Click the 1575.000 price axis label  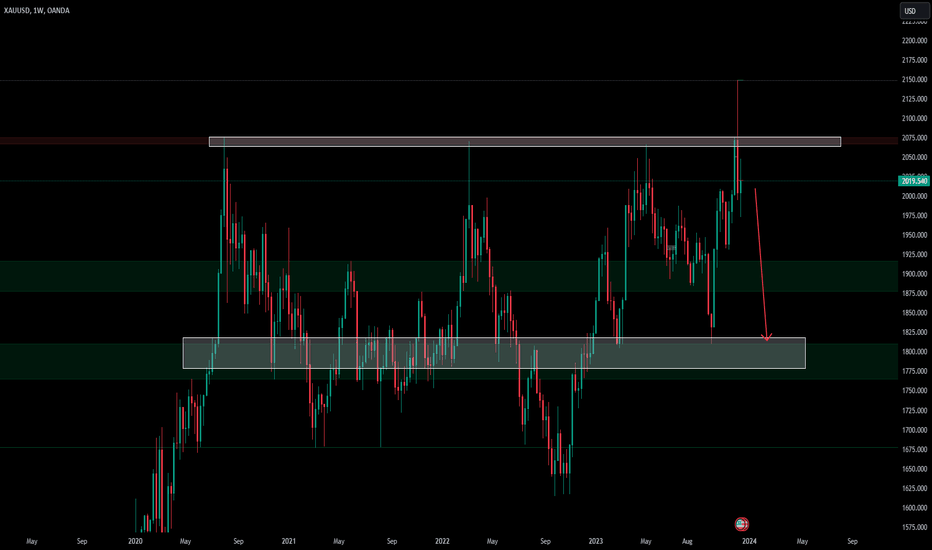click(x=914, y=527)
